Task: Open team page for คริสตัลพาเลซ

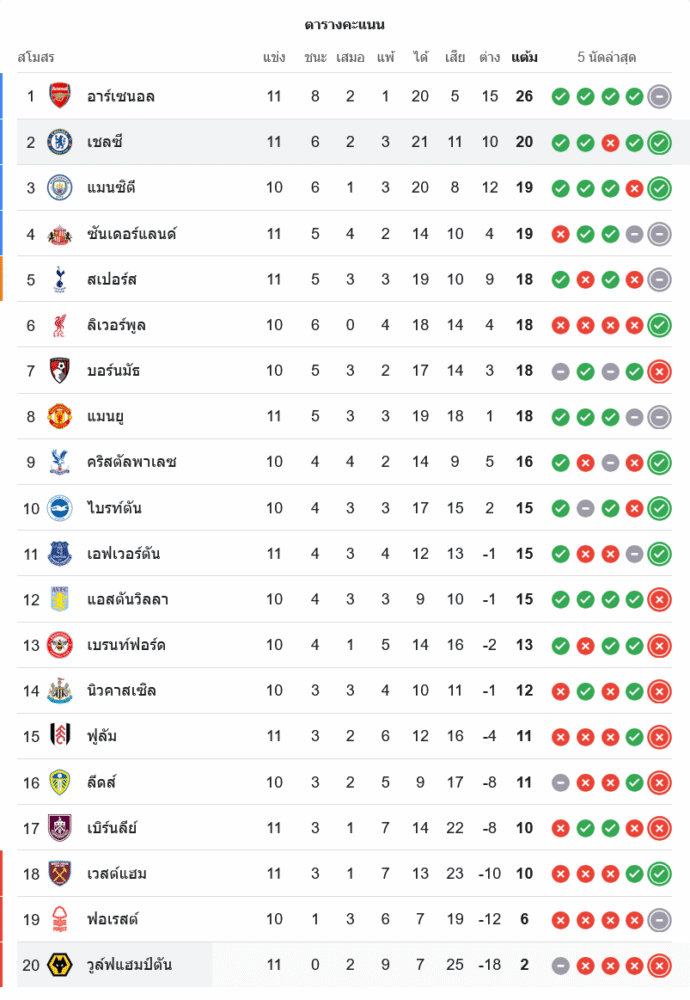Action: (x=132, y=462)
